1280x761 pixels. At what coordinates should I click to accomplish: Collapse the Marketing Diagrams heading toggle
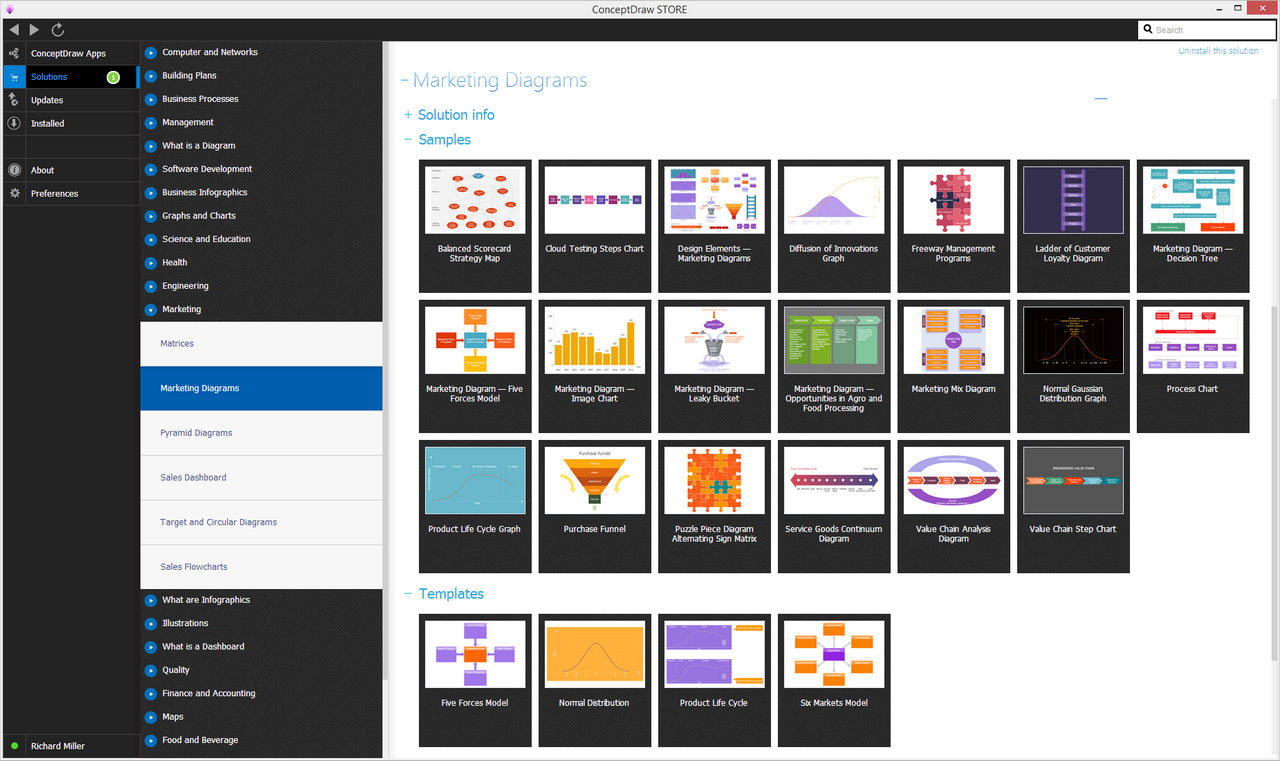point(405,81)
